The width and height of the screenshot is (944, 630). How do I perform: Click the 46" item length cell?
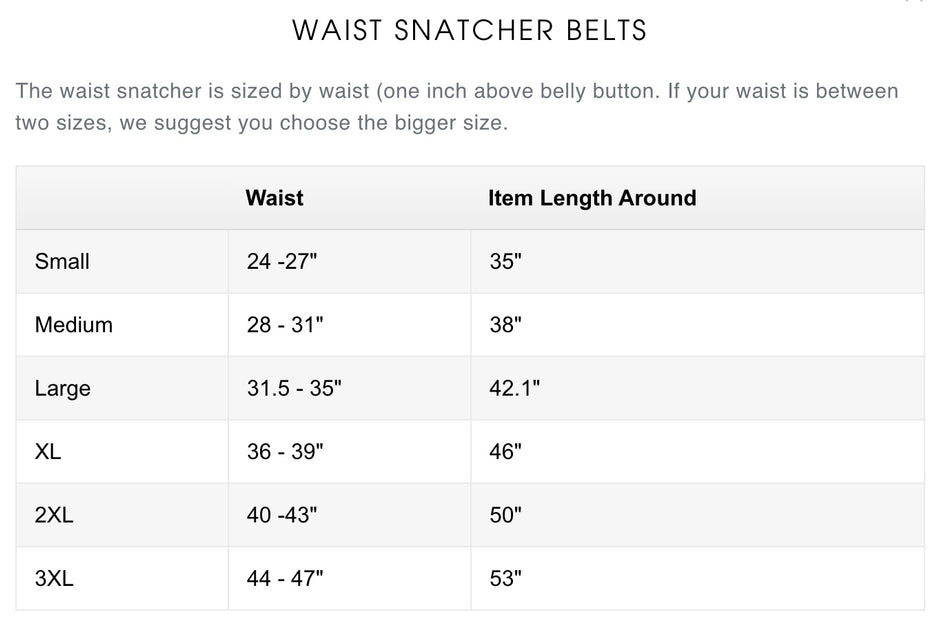point(506,452)
